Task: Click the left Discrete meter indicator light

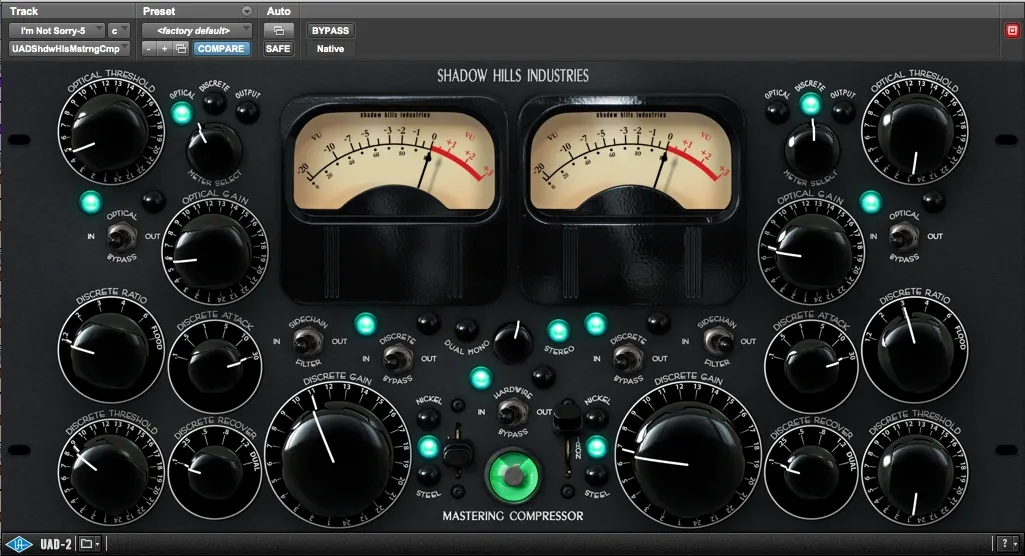Action: pyautogui.click(x=214, y=102)
